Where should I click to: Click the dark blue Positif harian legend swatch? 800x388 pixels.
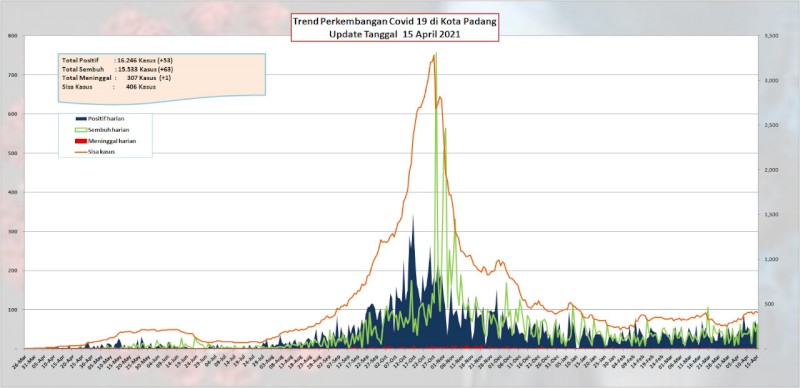81,118
